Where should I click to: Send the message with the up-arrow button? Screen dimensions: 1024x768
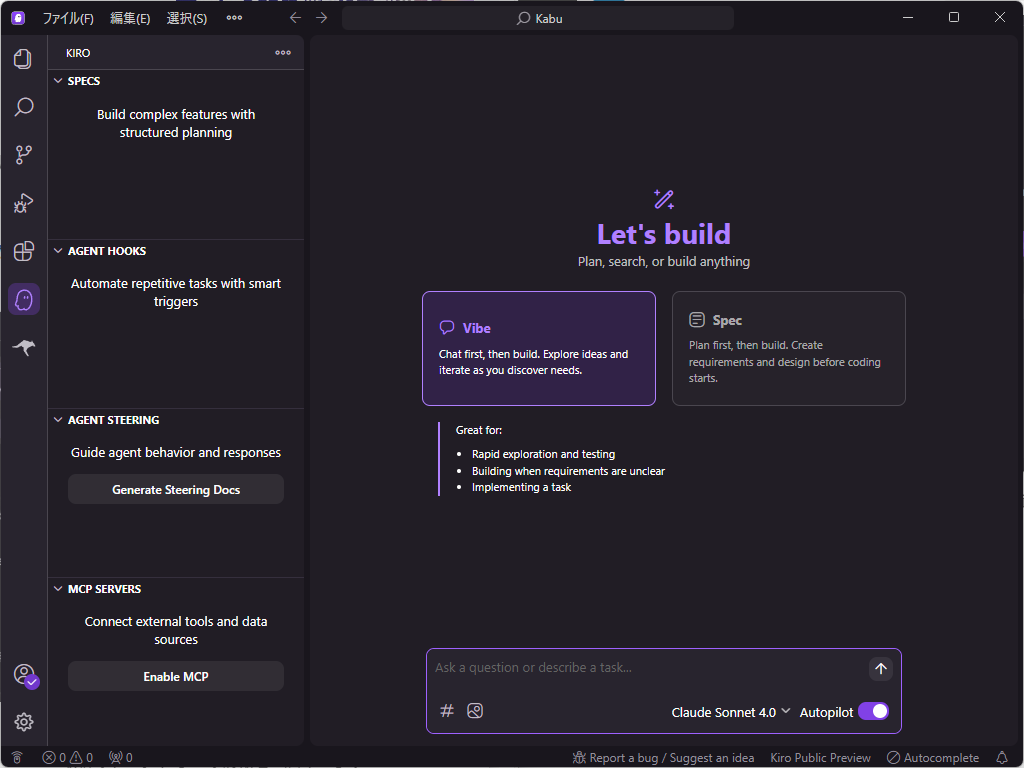880,668
